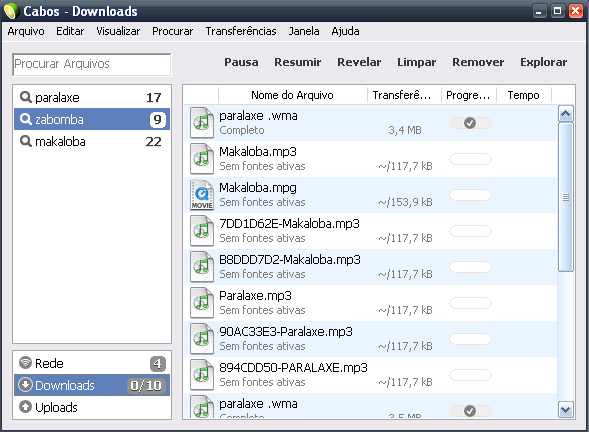Click the Limpar button
Image resolution: width=589 pixels, height=432 pixels.
click(417, 62)
